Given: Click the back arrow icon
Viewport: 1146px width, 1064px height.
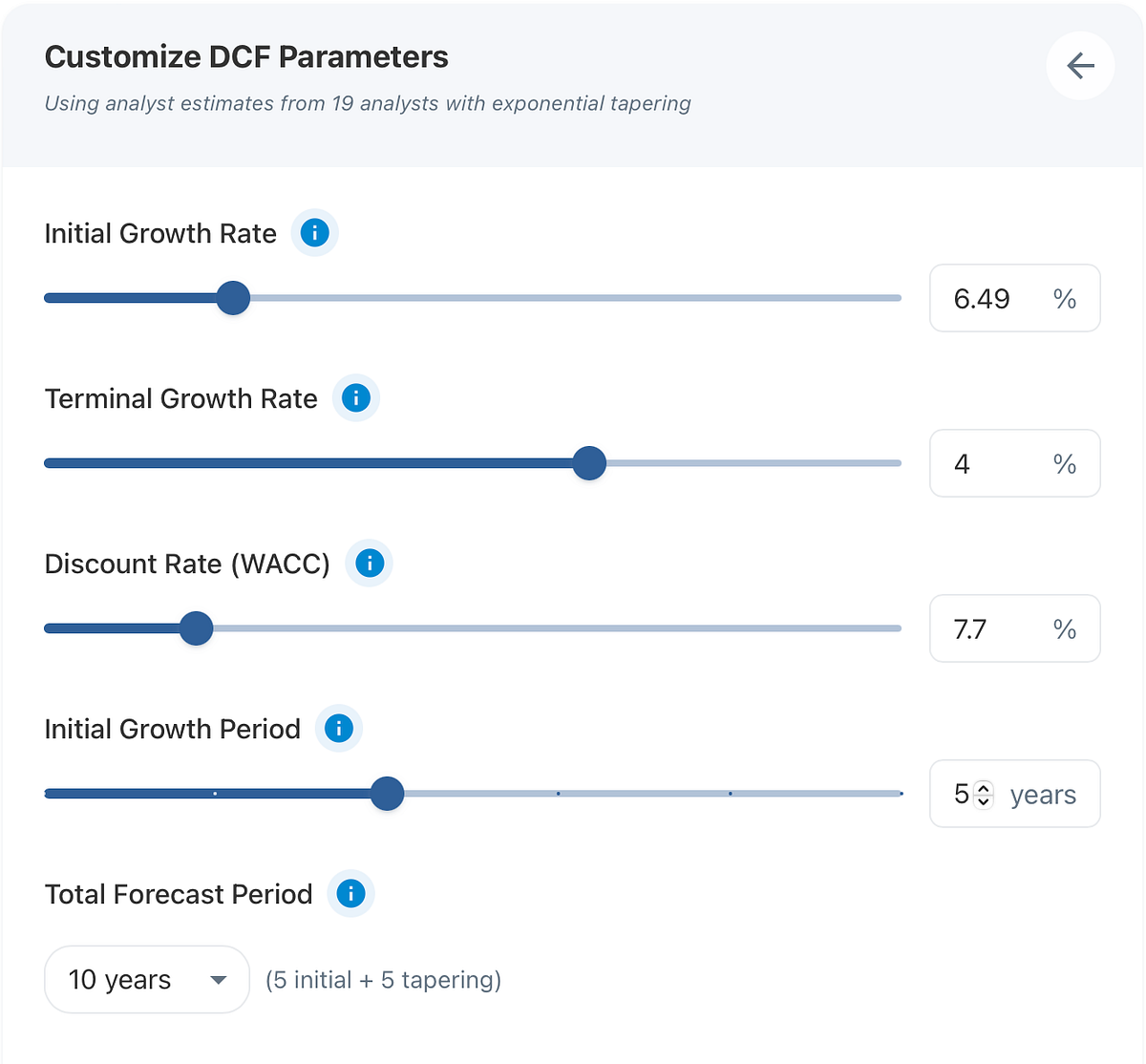Looking at the screenshot, I should (1080, 66).
